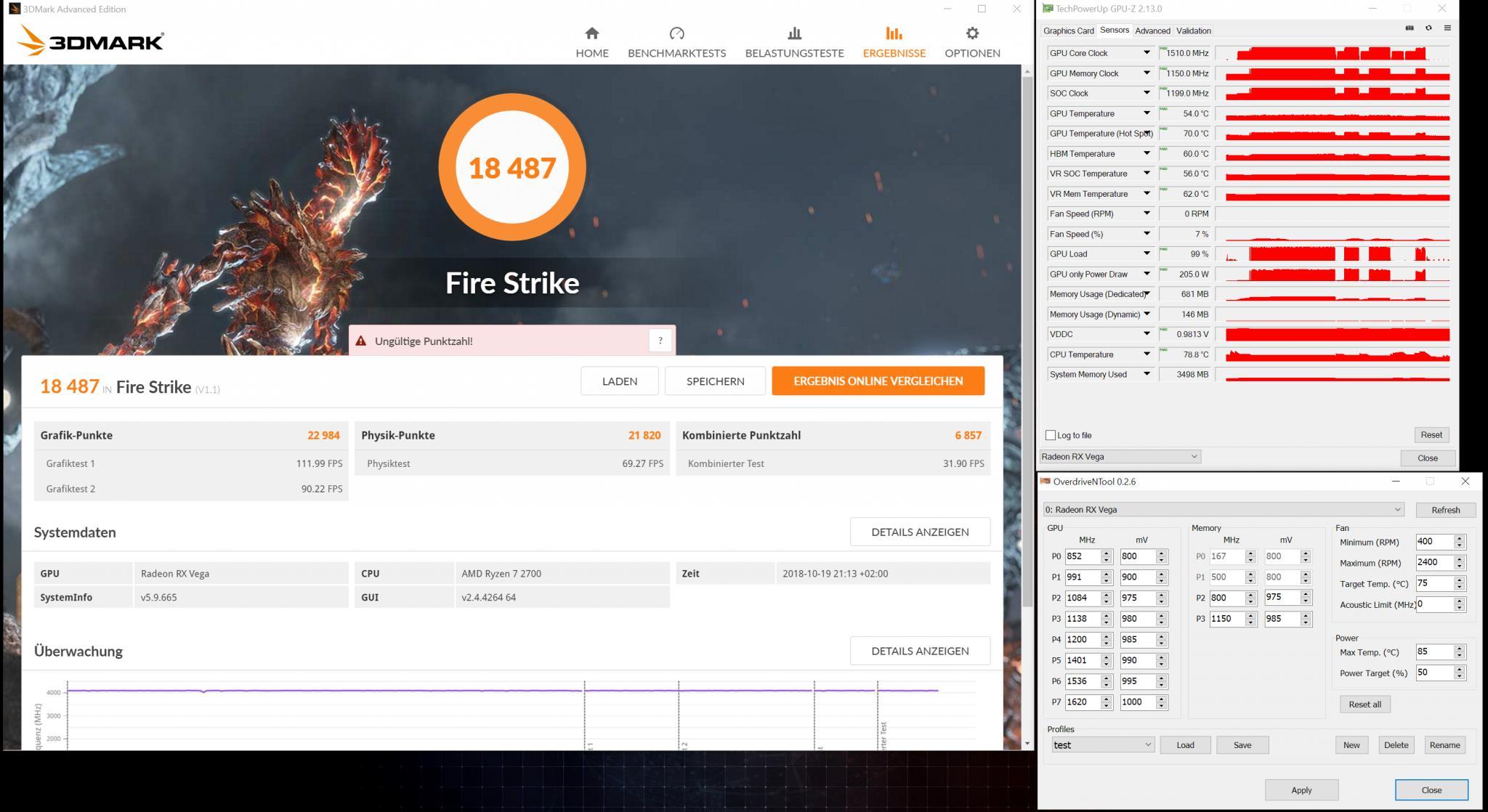
Task: Click the 3DMark vertical scrollbar
Action: click(x=1027, y=341)
